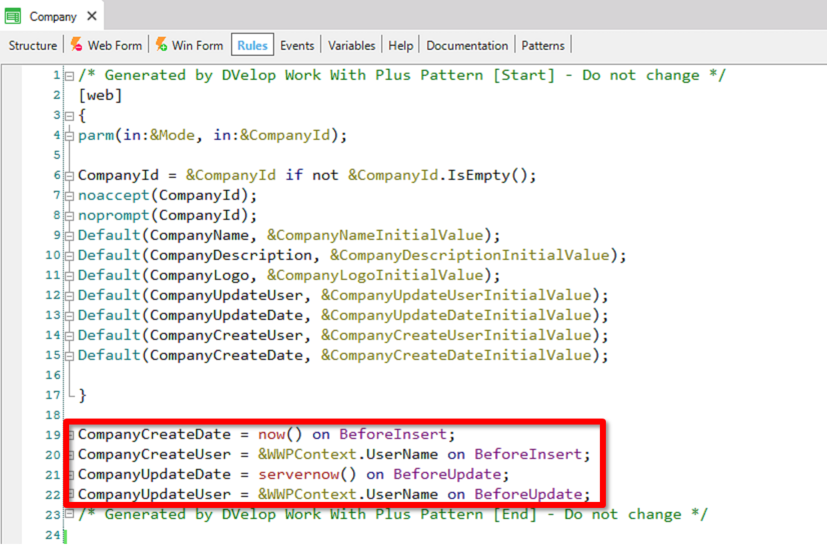Click the servernow() function on line 21
This screenshot has width=827, height=545.
click(x=307, y=474)
